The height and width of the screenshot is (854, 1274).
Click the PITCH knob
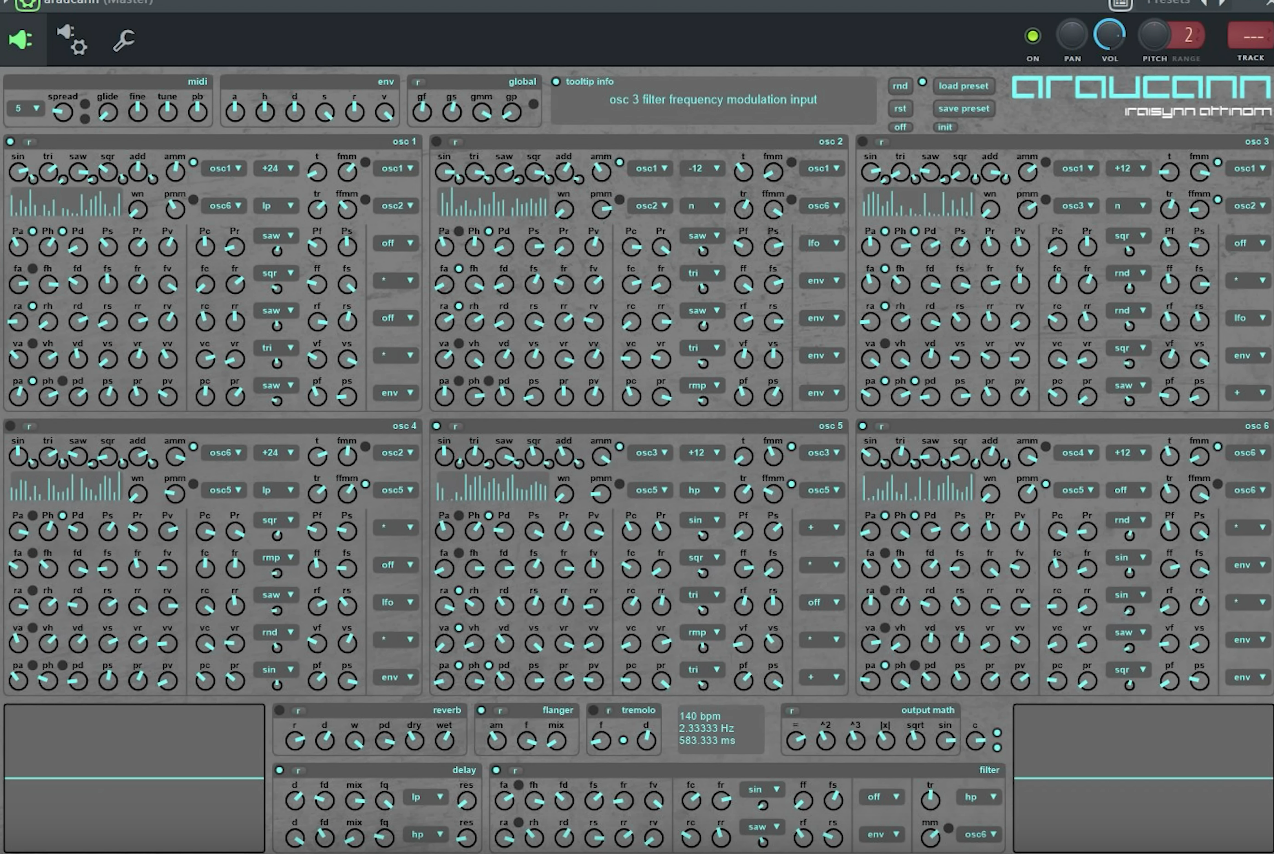tap(1154, 35)
